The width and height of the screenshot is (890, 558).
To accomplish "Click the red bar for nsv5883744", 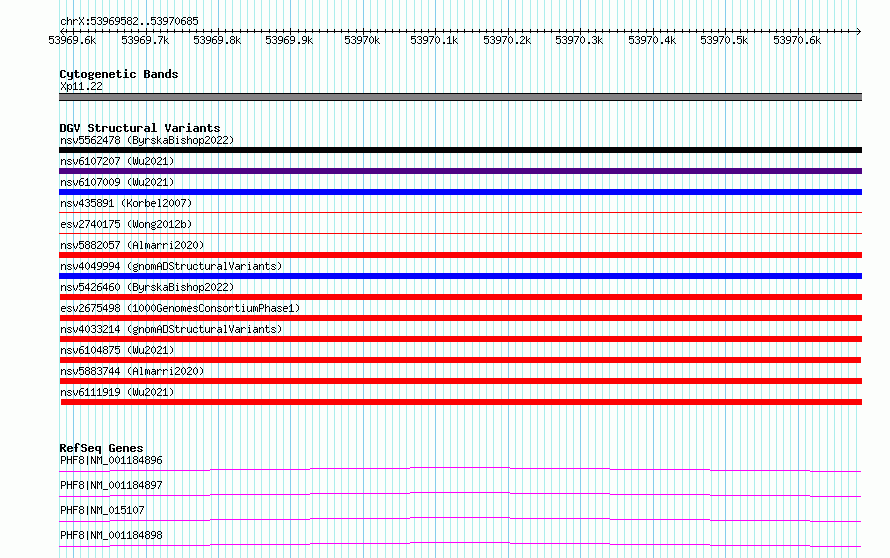I will pyautogui.click(x=460, y=381).
